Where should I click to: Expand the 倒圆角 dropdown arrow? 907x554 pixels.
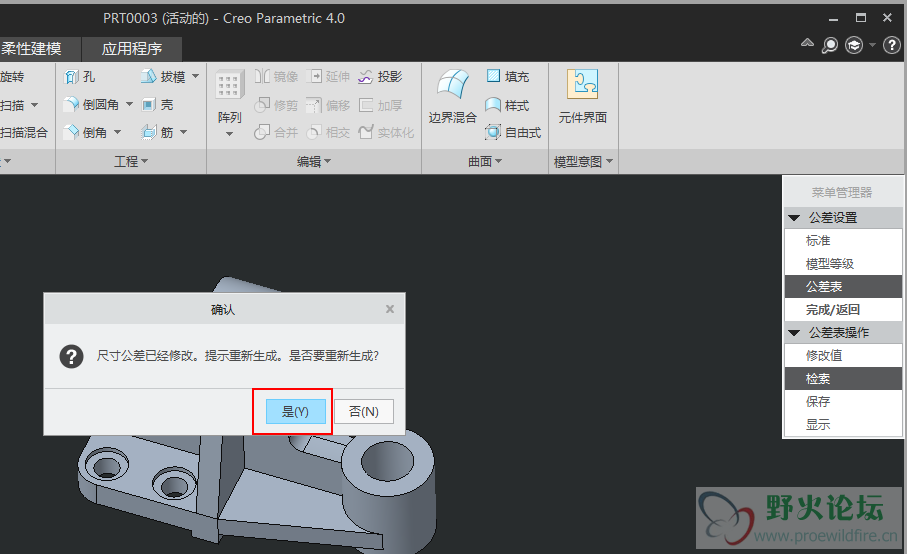130,105
